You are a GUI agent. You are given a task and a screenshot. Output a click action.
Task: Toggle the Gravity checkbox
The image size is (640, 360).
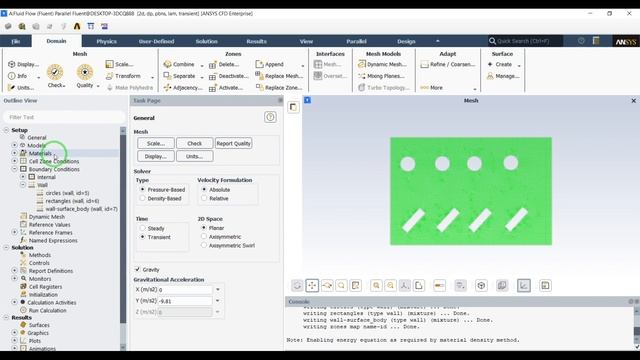pos(138,269)
